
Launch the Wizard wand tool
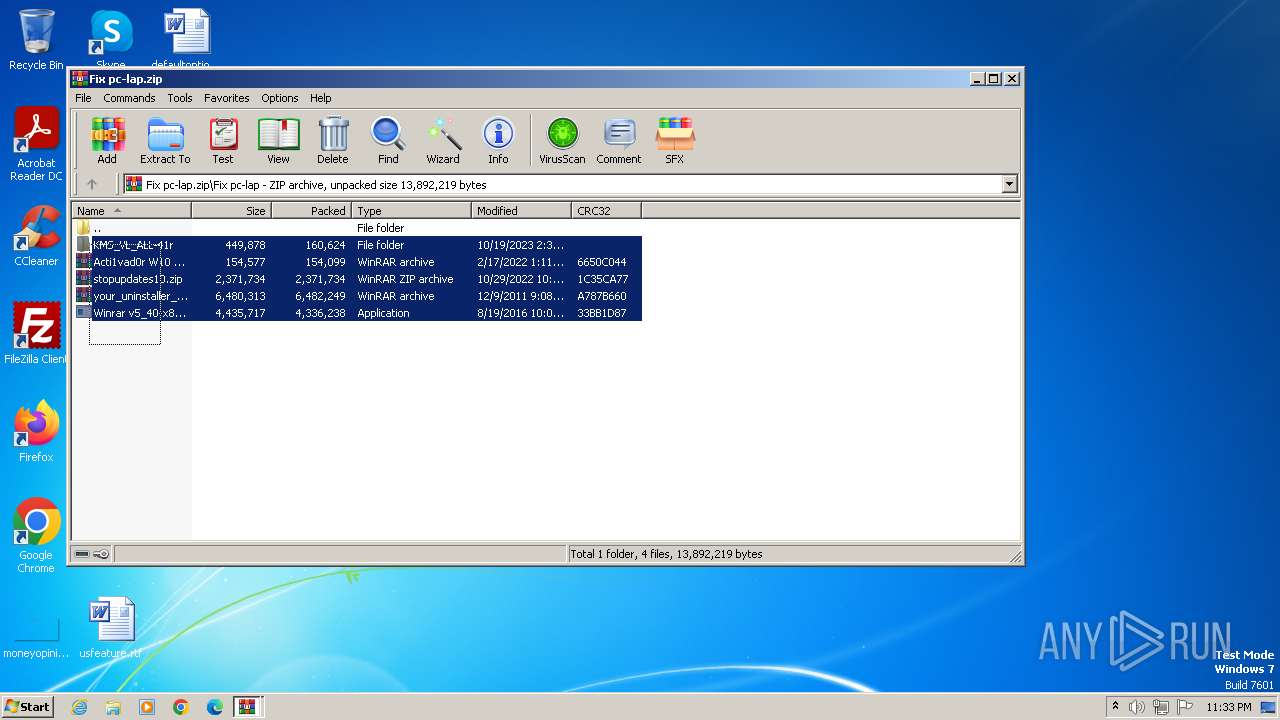pyautogui.click(x=443, y=140)
